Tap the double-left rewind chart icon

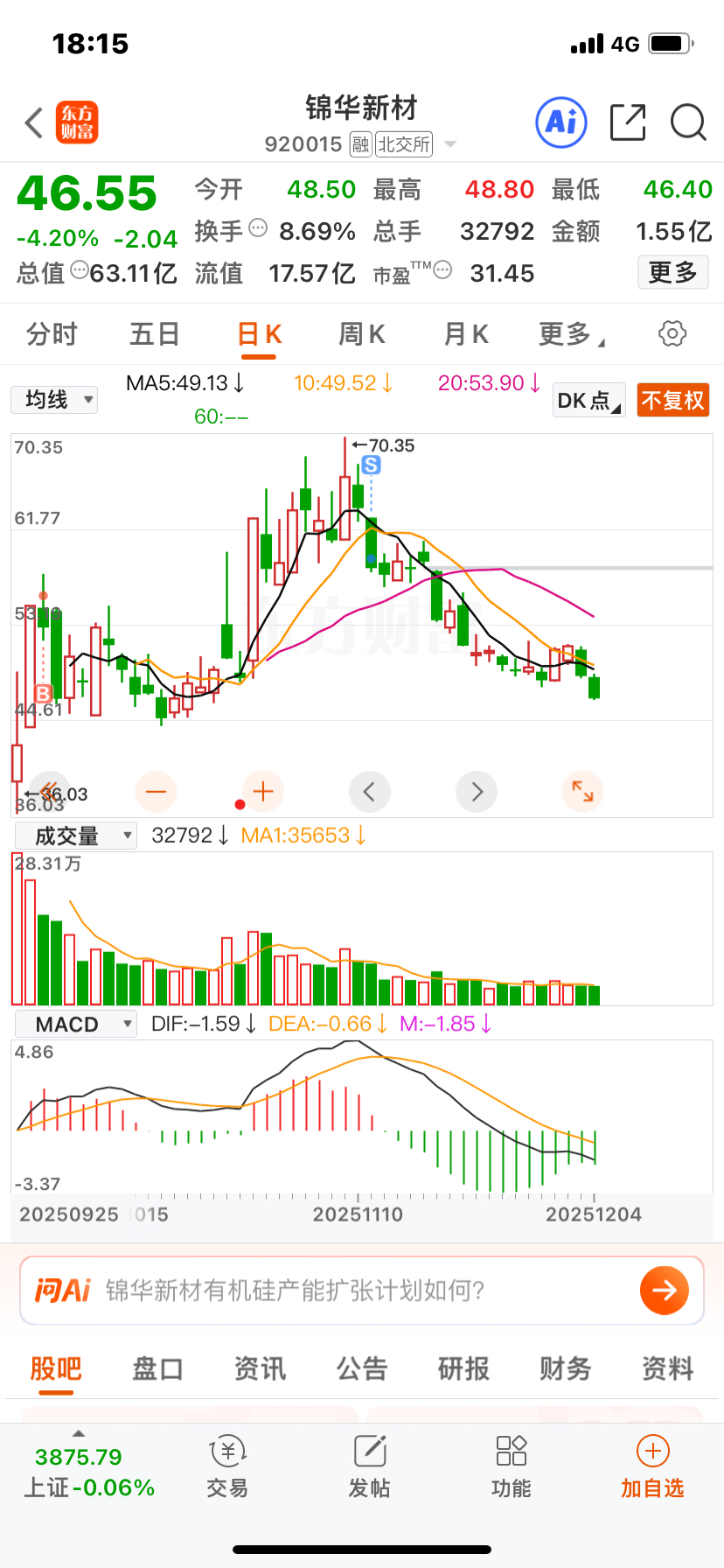[x=49, y=792]
